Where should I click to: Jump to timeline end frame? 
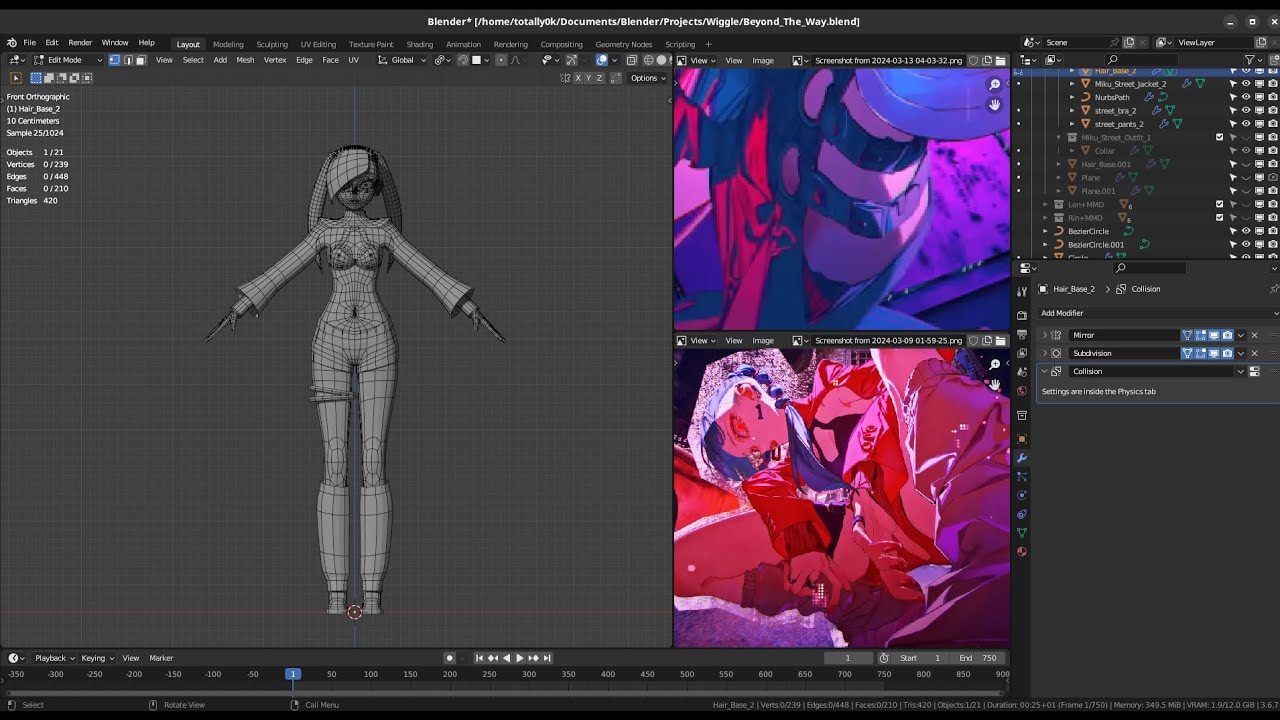click(x=547, y=658)
